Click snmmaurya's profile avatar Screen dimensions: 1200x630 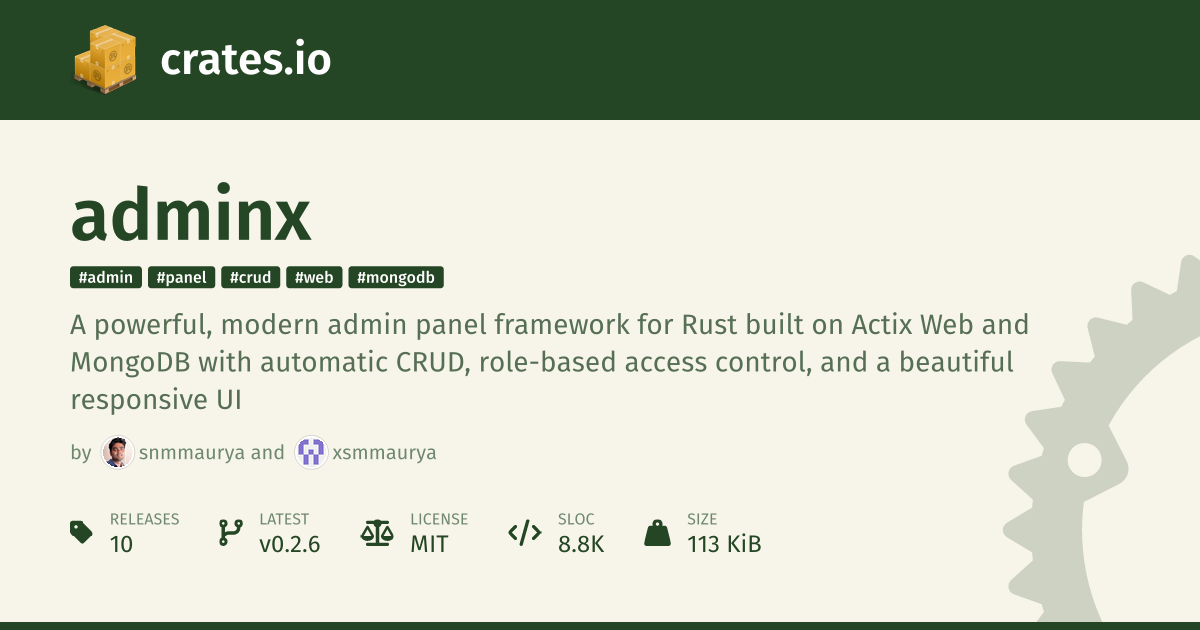coord(118,453)
